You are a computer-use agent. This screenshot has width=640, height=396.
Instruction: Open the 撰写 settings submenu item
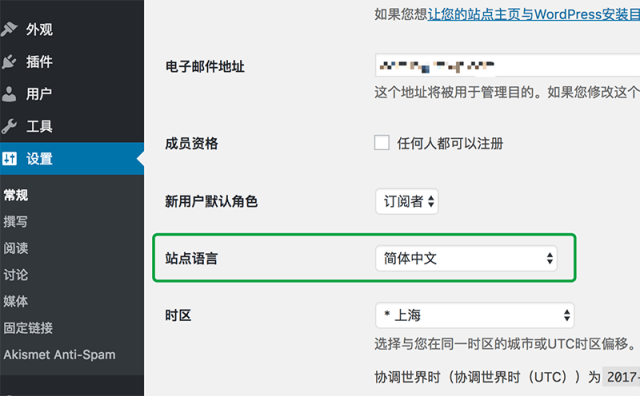click(x=16, y=222)
